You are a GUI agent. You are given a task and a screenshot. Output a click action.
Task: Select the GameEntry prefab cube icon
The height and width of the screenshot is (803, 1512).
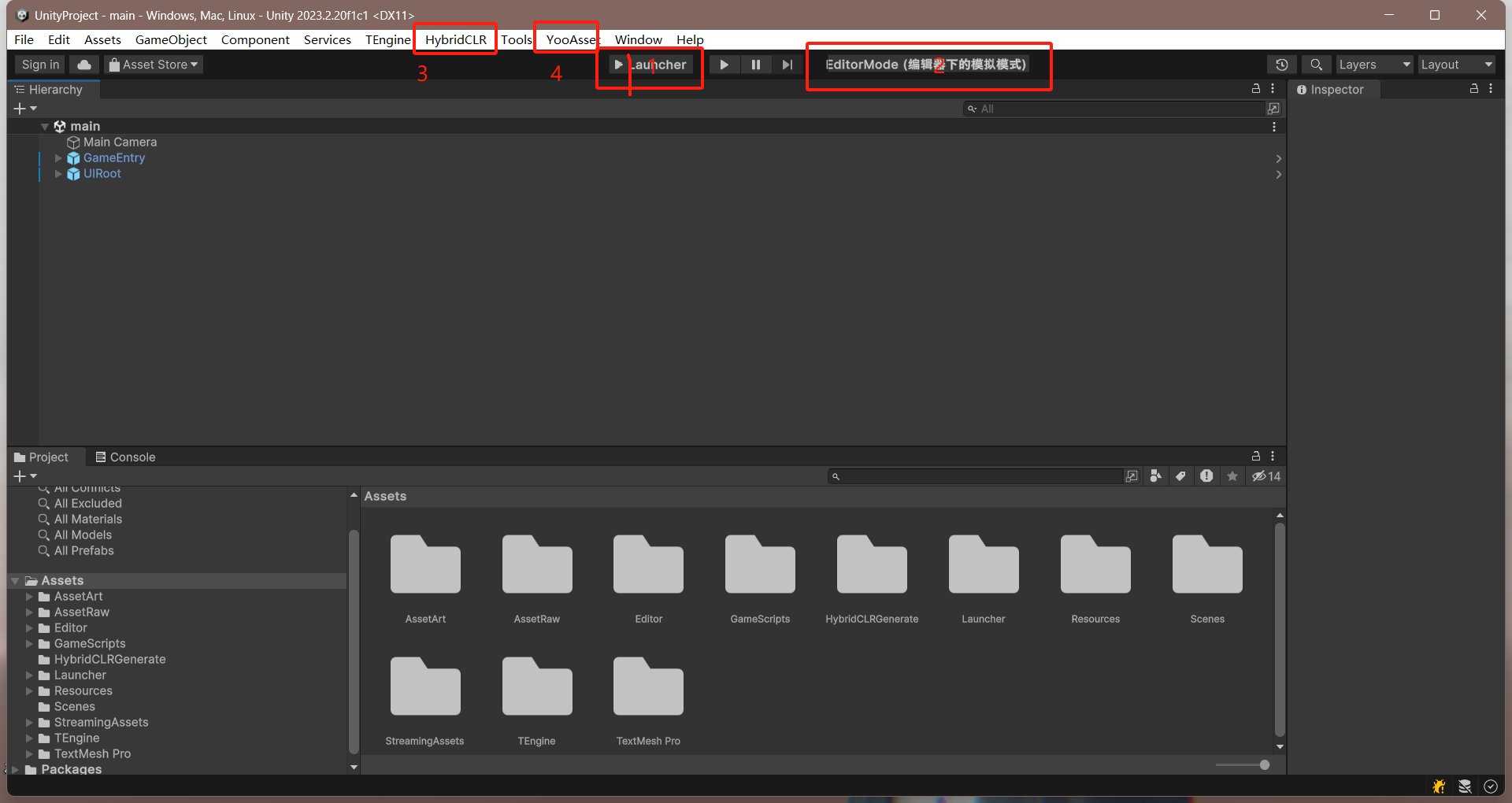73,158
